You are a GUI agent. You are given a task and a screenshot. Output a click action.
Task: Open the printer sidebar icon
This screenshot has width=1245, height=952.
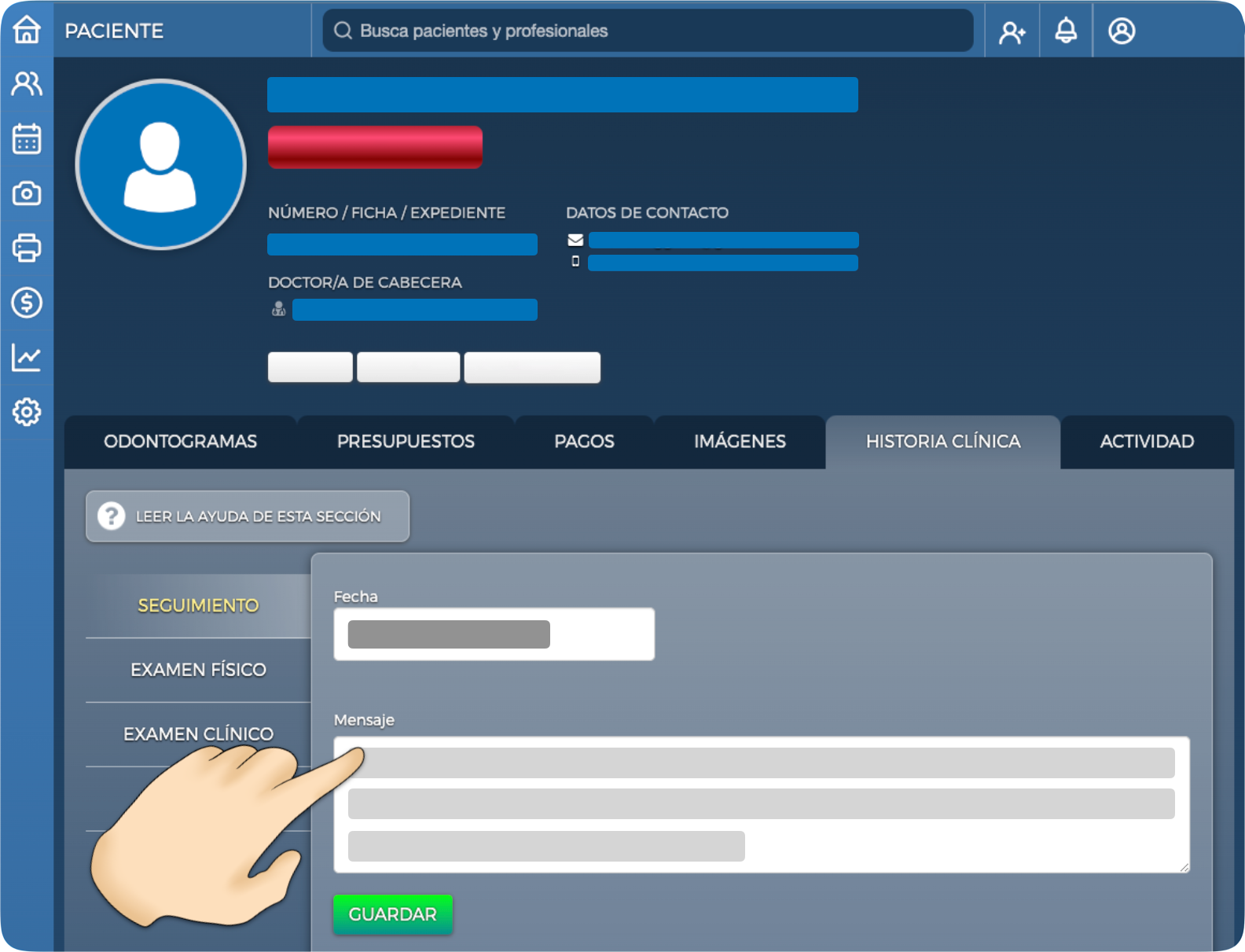click(x=27, y=248)
